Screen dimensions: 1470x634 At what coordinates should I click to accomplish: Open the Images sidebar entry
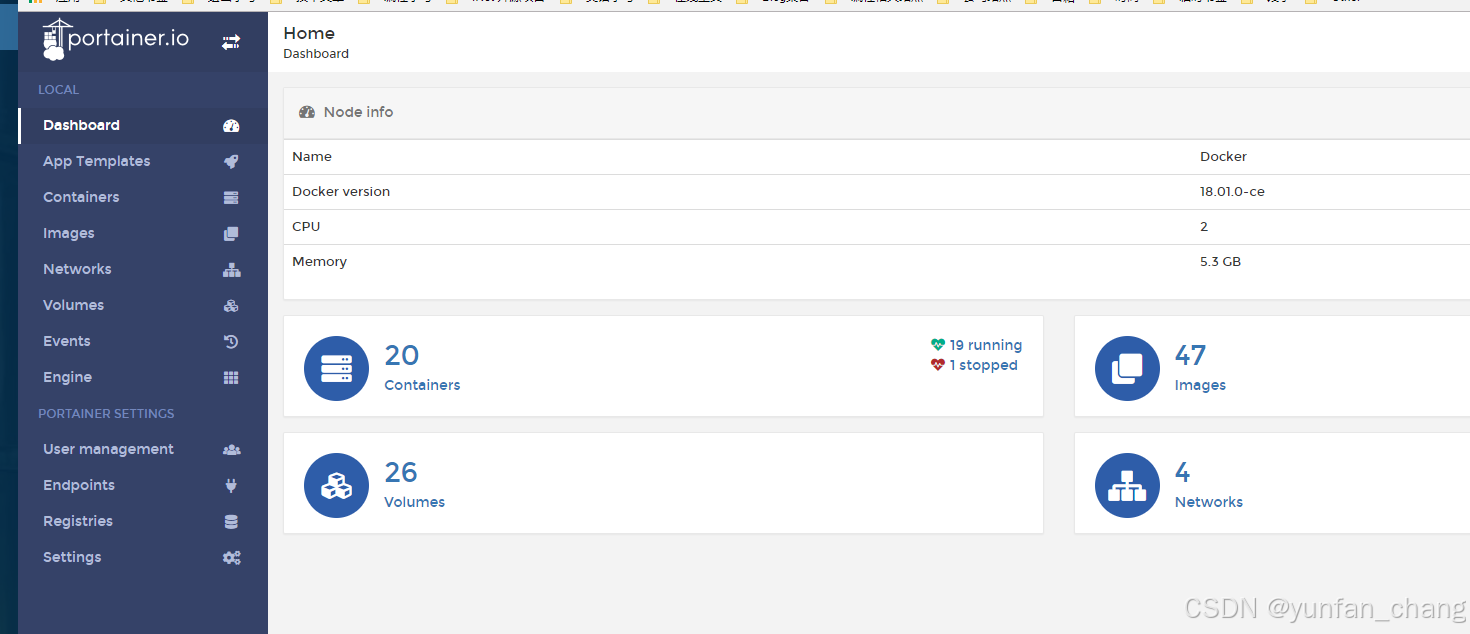[143, 233]
